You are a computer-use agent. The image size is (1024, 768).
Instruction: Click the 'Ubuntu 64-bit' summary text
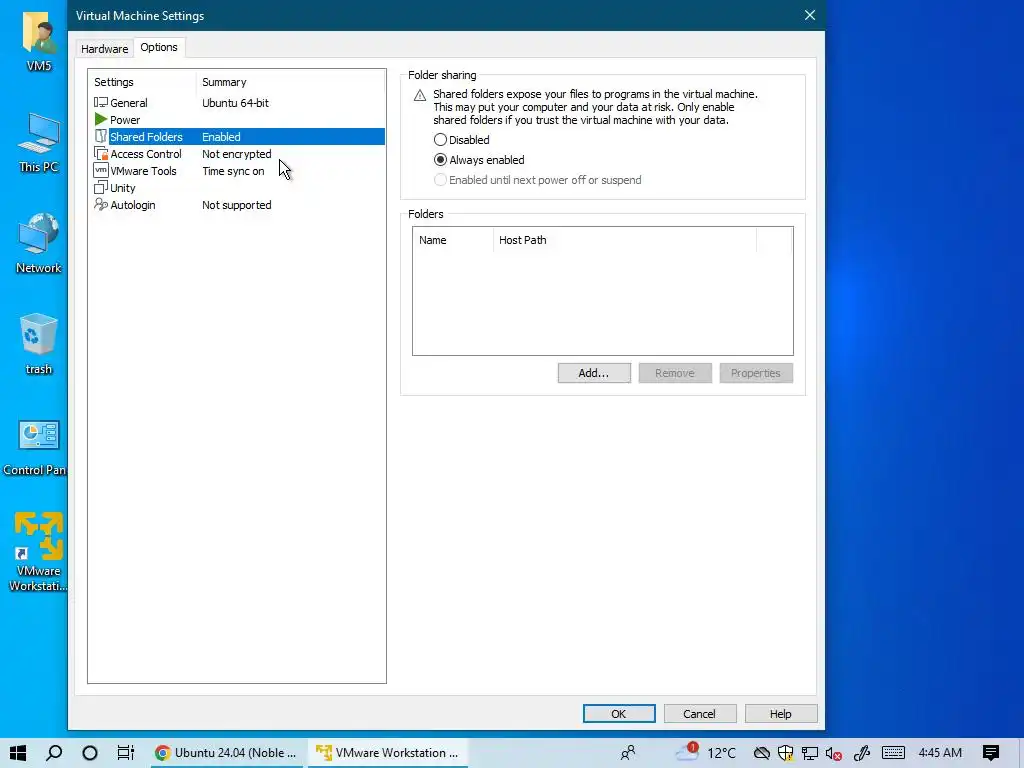coord(235,103)
